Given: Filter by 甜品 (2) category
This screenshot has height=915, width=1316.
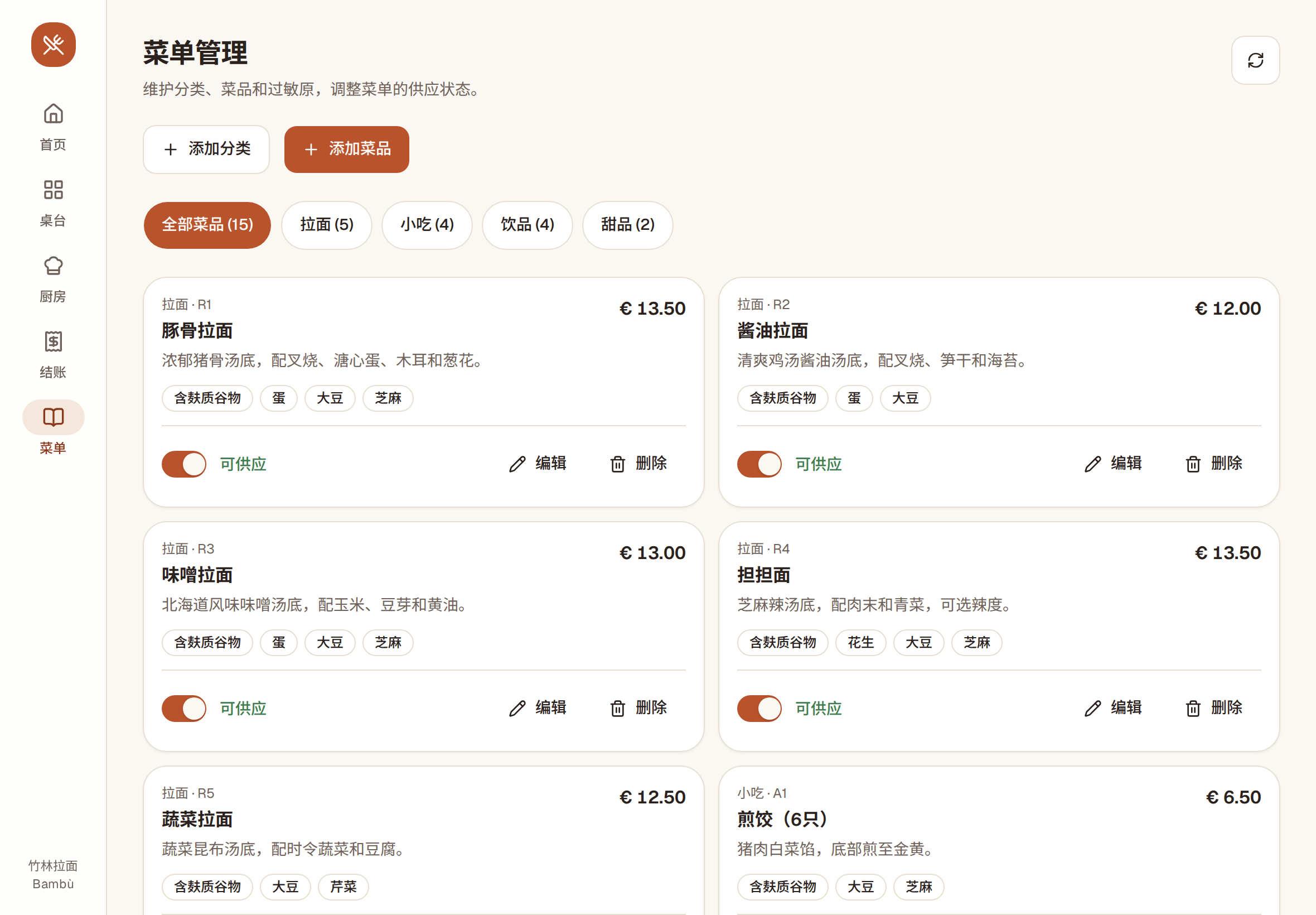Looking at the screenshot, I should point(627,225).
